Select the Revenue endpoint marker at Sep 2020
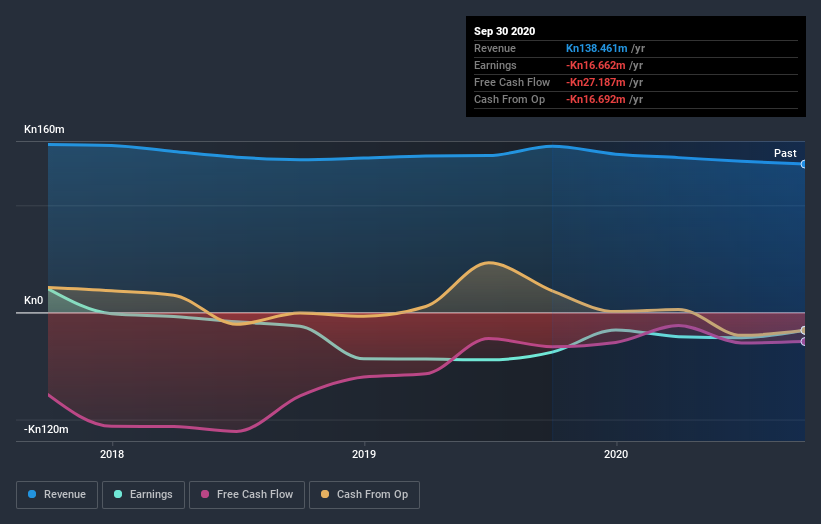This screenshot has width=821, height=524. click(804, 164)
